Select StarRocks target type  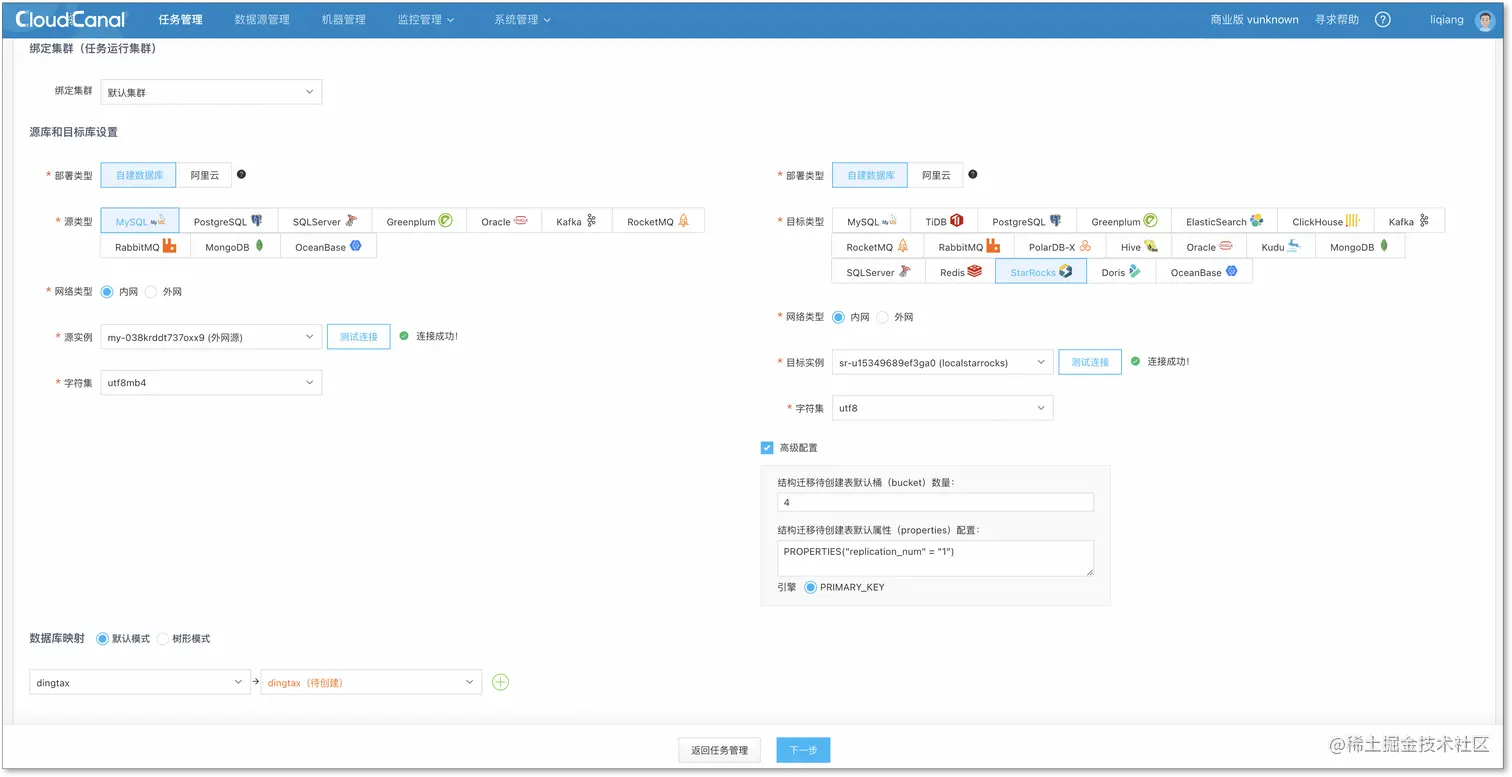point(1041,271)
